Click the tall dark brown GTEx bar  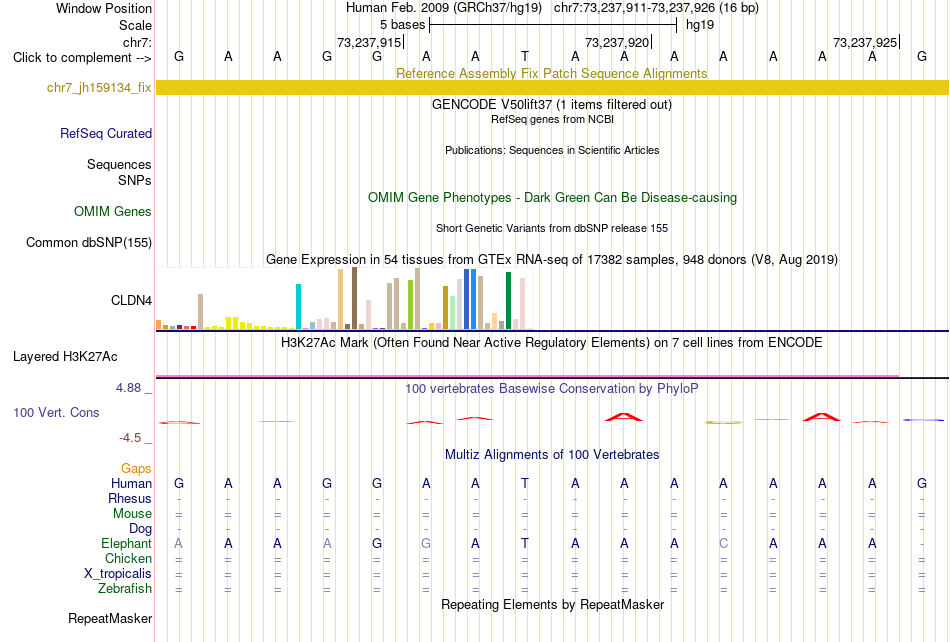[x=354, y=299]
